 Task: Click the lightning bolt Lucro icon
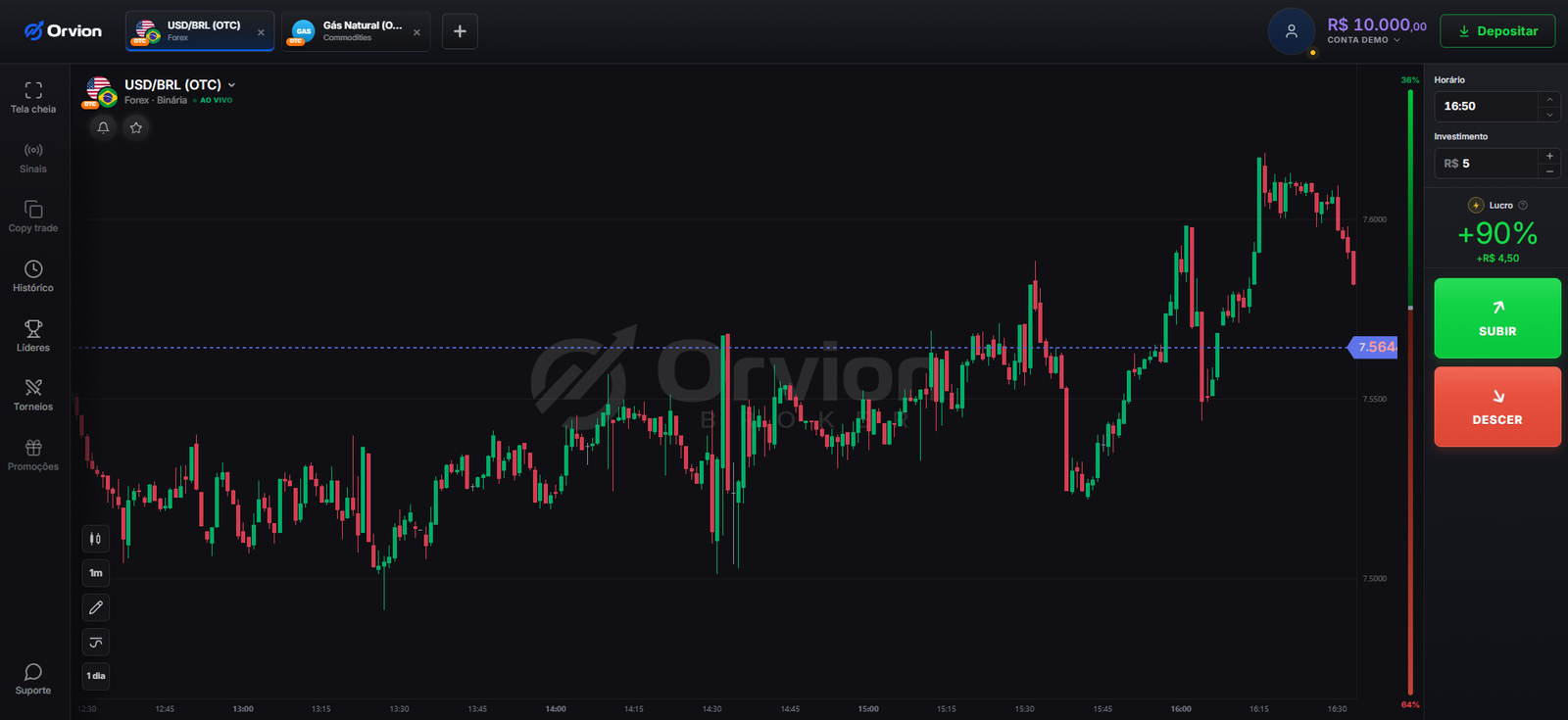[1476, 206]
